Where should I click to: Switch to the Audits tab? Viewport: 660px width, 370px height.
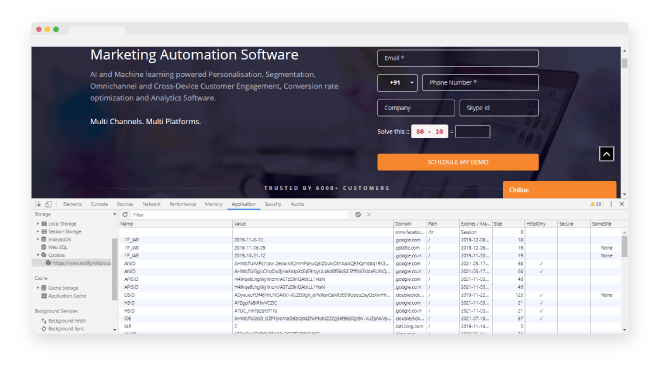[297, 204]
